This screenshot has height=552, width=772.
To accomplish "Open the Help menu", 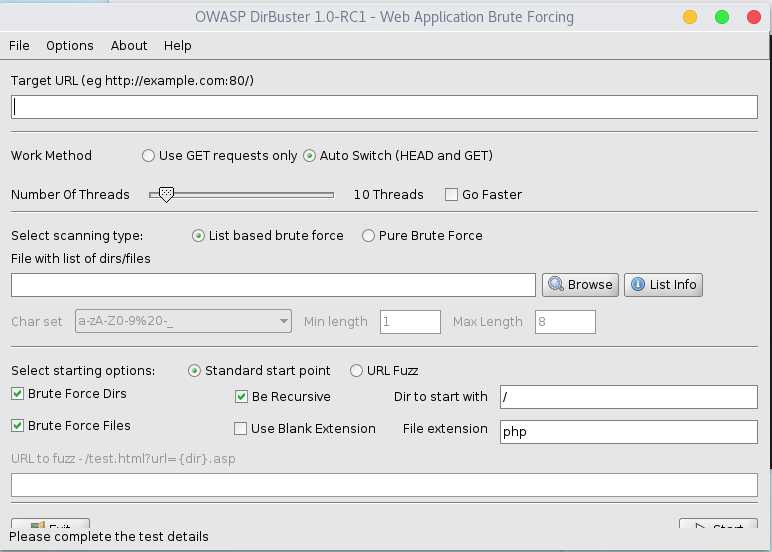I will pos(178,46).
